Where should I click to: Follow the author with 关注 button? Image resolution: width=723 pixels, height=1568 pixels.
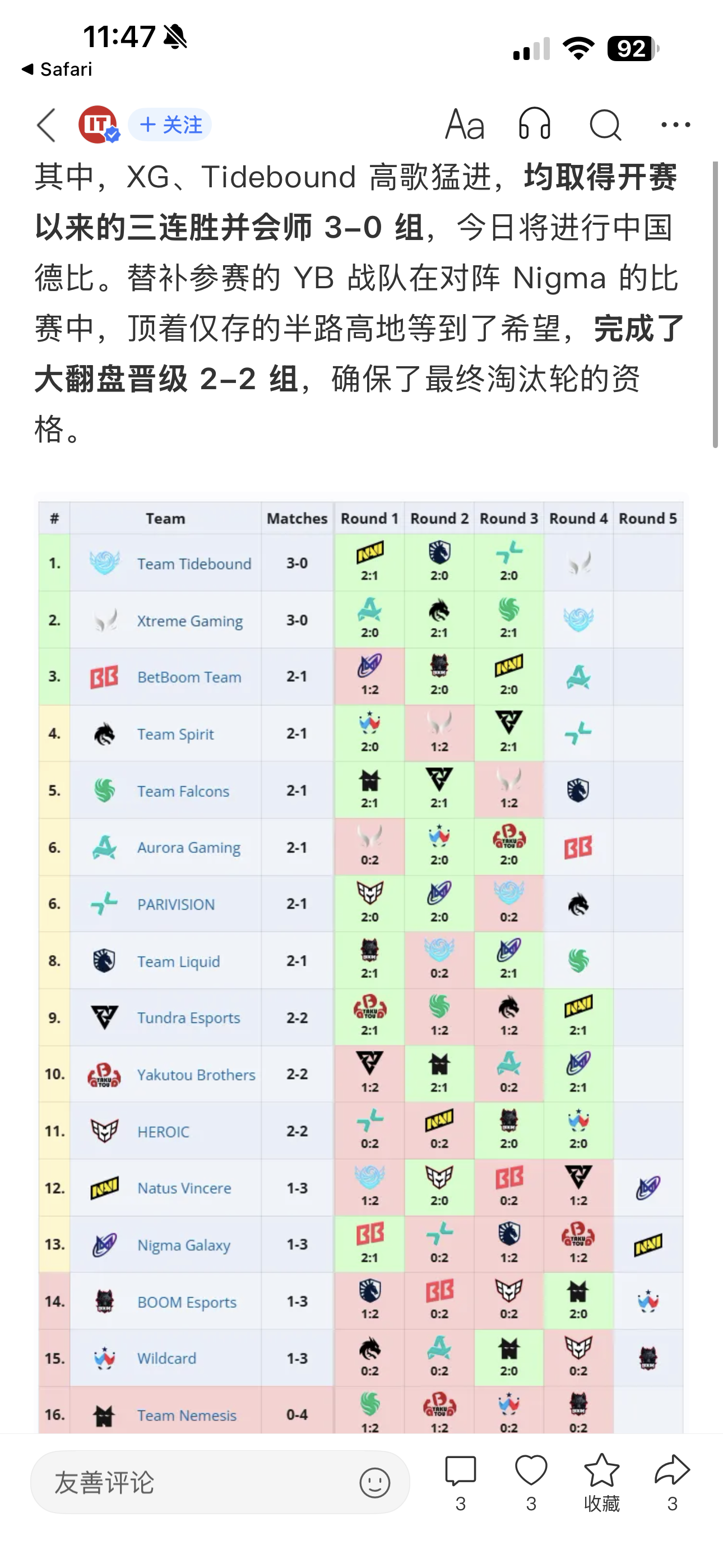click(x=170, y=125)
